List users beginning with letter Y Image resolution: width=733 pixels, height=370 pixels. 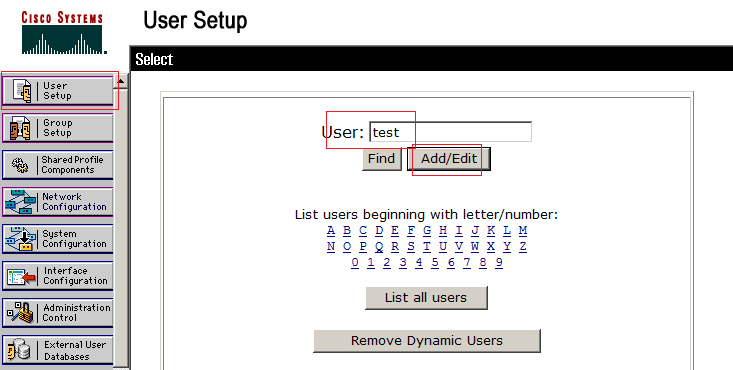507,247
